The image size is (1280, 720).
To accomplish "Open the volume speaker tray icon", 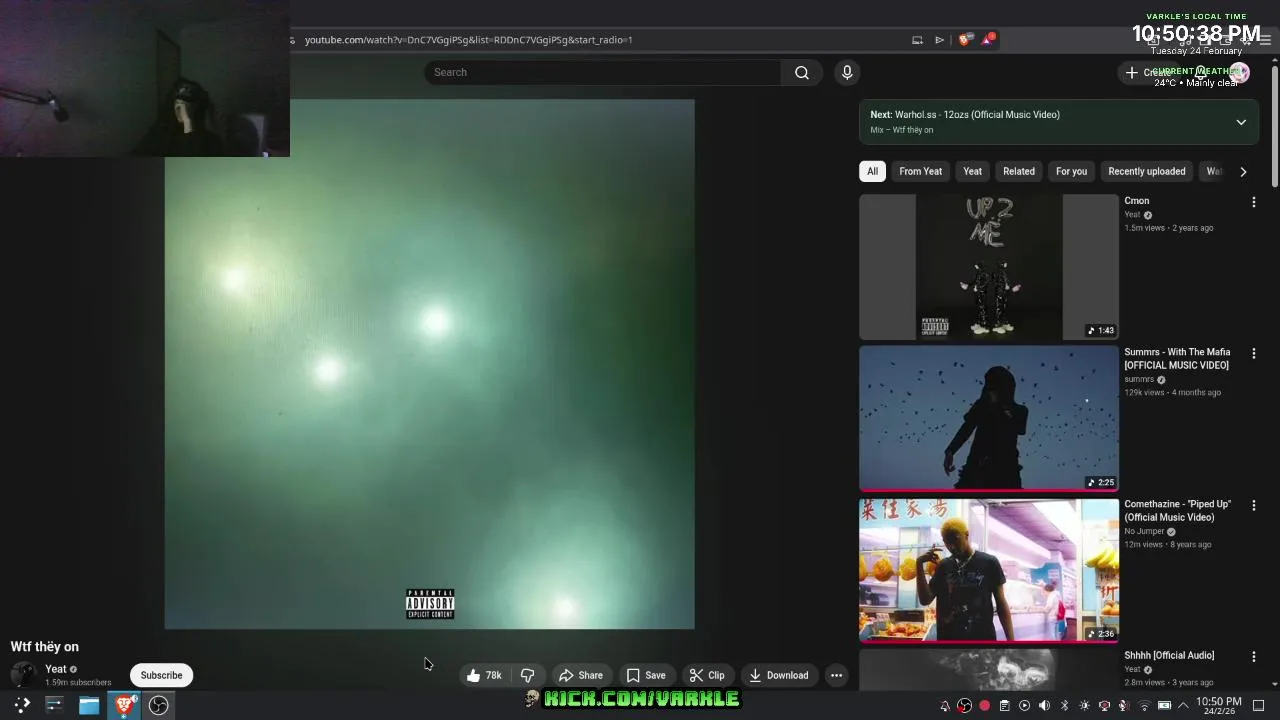I will (1044, 706).
